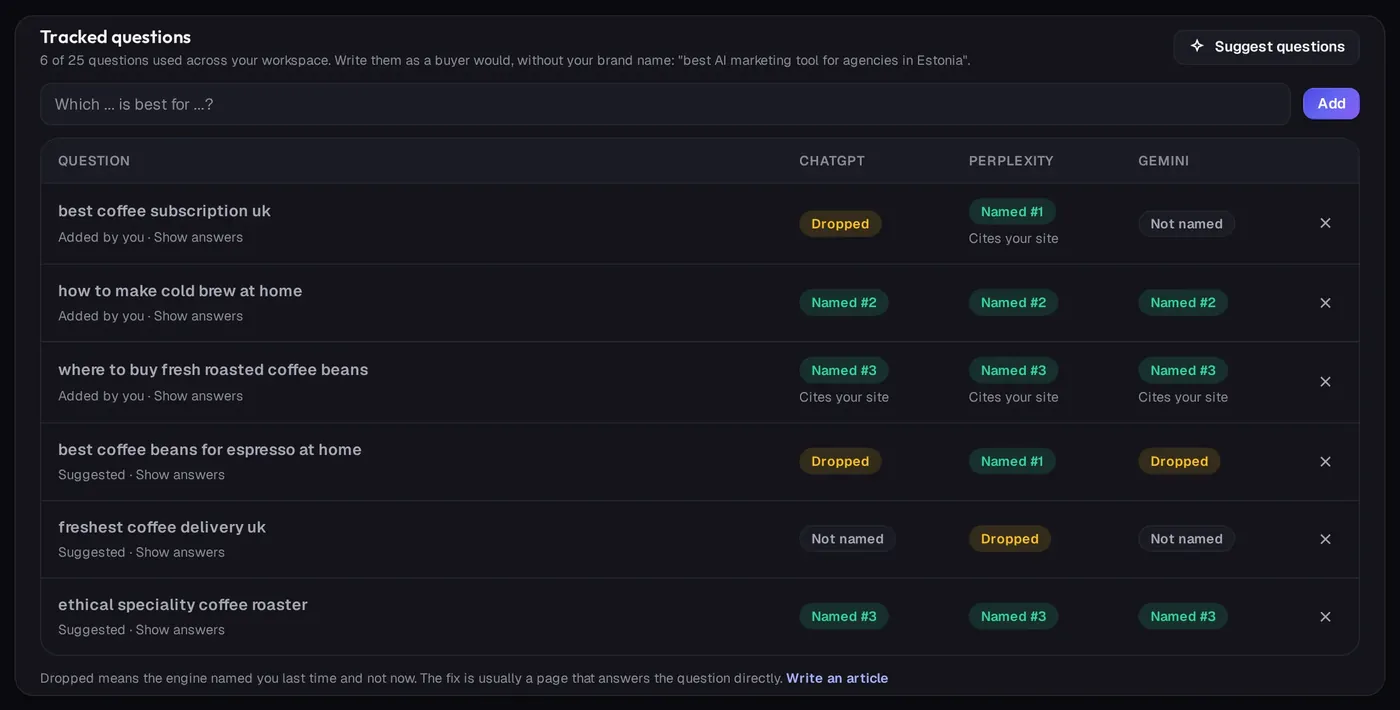Click Gemini 'Not named' badge for coffee subscription uk
1400x710 pixels.
click(1186, 224)
